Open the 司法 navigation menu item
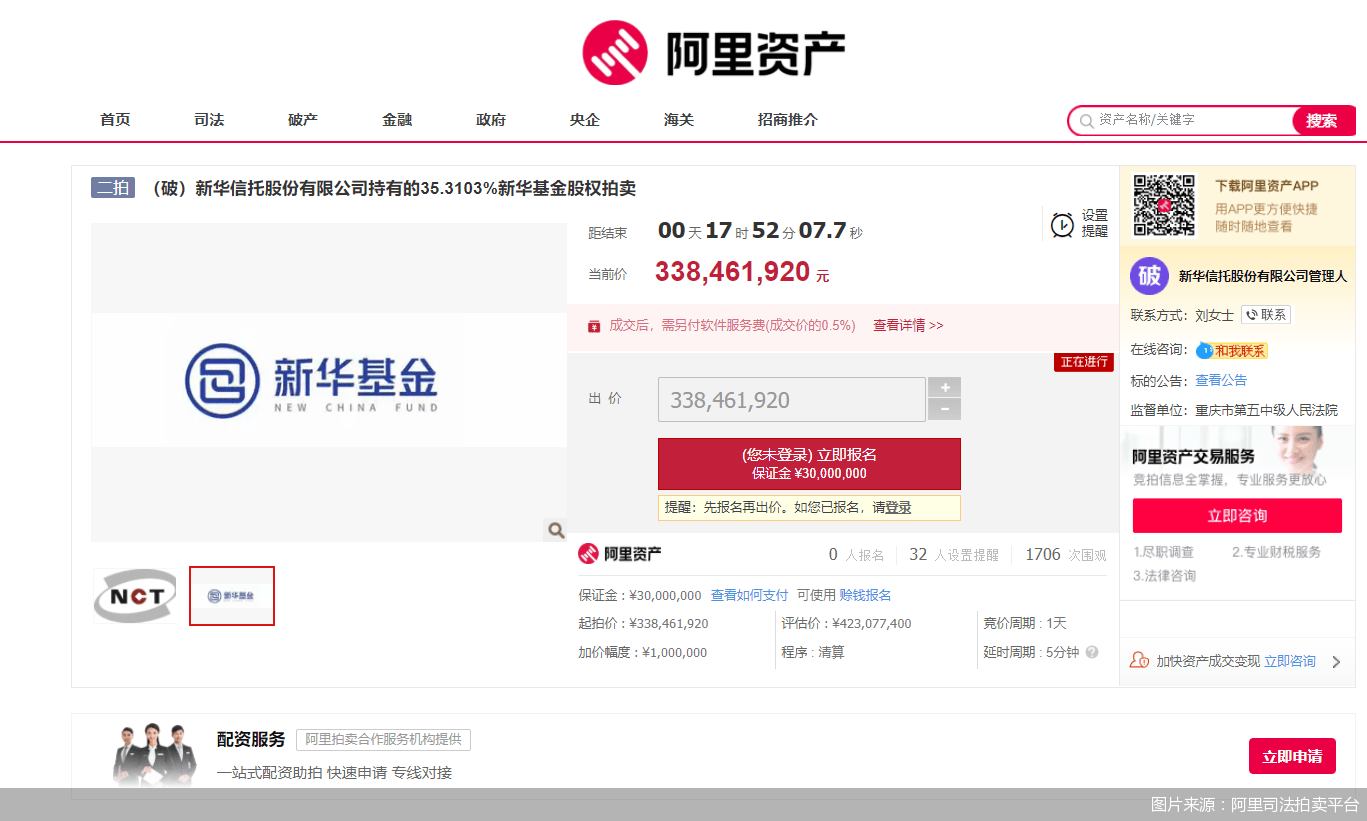Screen dimensions: 1367x821 coord(209,120)
